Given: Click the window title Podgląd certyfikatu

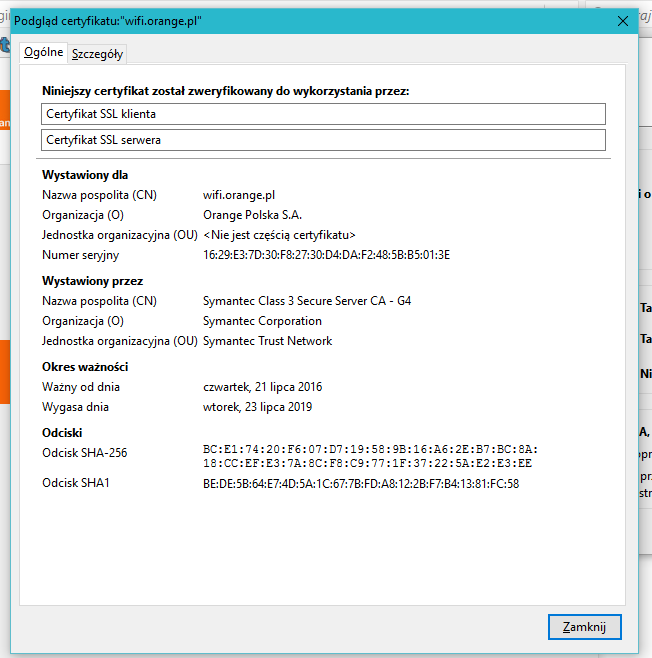Looking at the screenshot, I should [107, 21].
